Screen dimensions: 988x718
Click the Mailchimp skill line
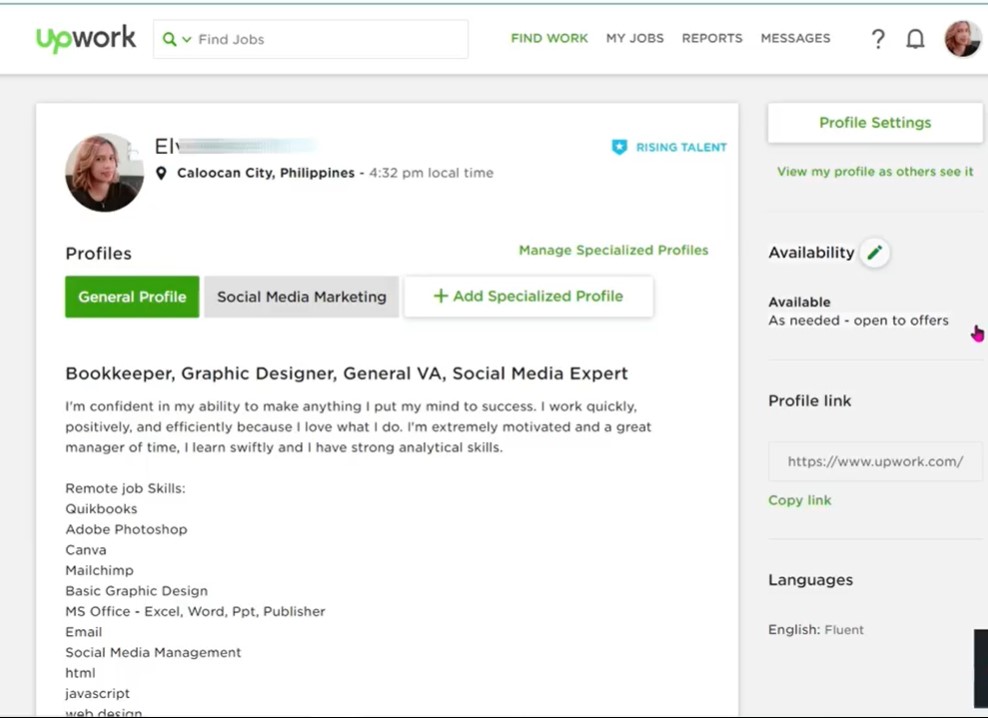pyautogui.click(x=100, y=570)
